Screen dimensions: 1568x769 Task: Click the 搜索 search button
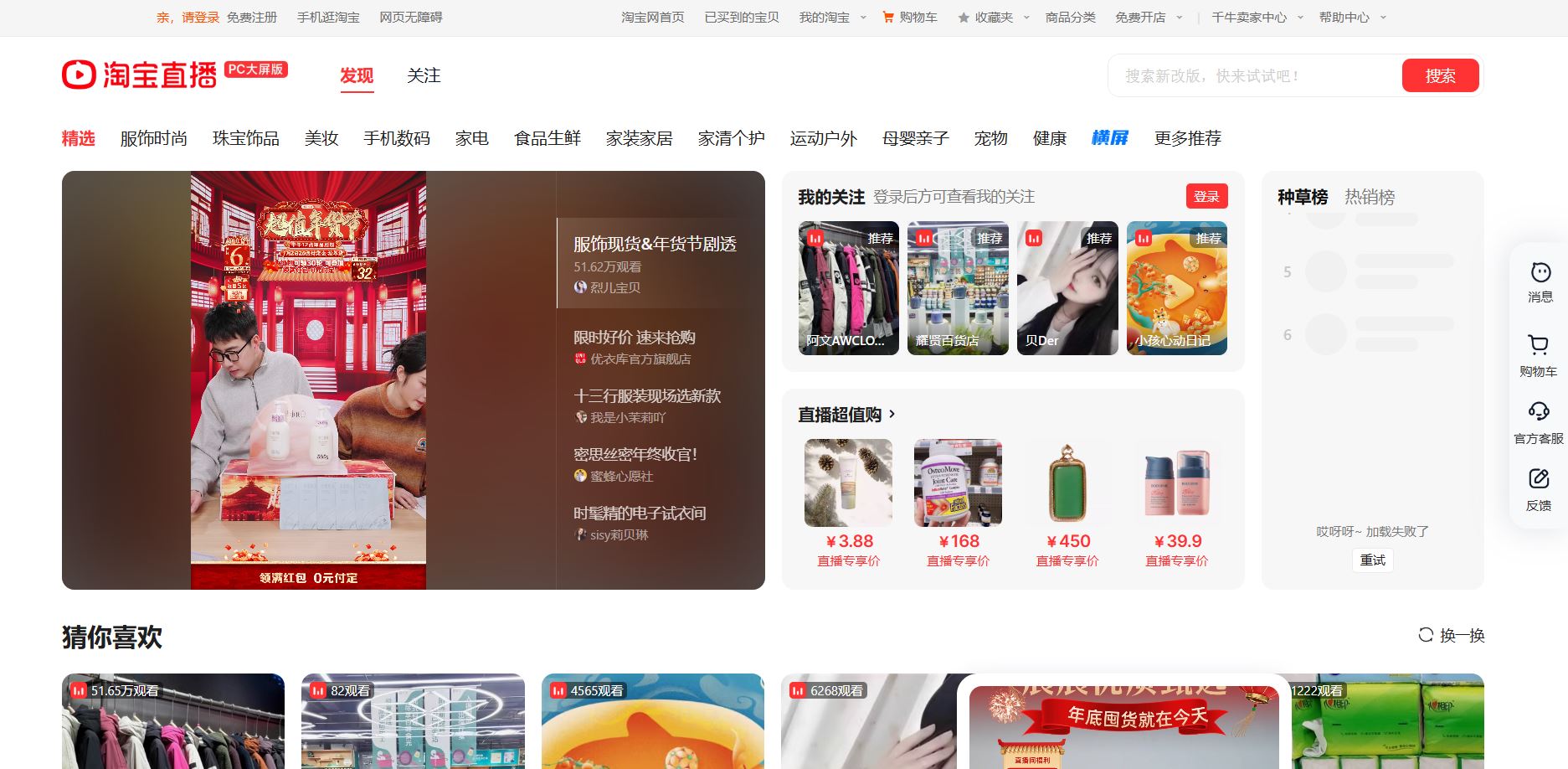click(1440, 75)
